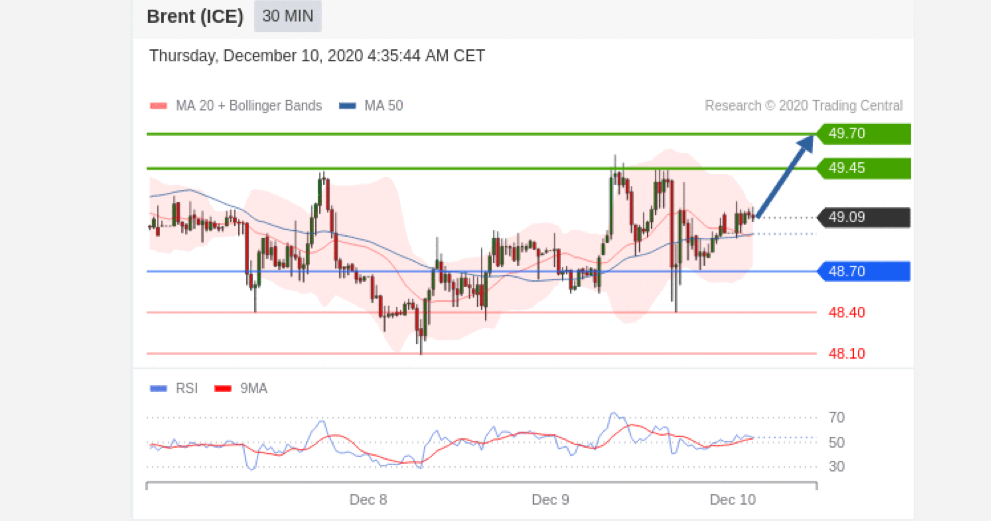The image size is (991, 521).
Task: Click the Dec 9 date axis label
Action: (550, 500)
